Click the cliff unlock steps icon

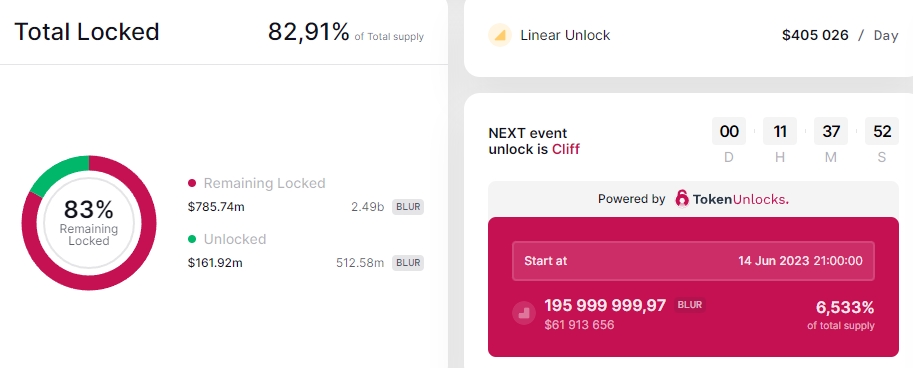pyautogui.click(x=523, y=313)
